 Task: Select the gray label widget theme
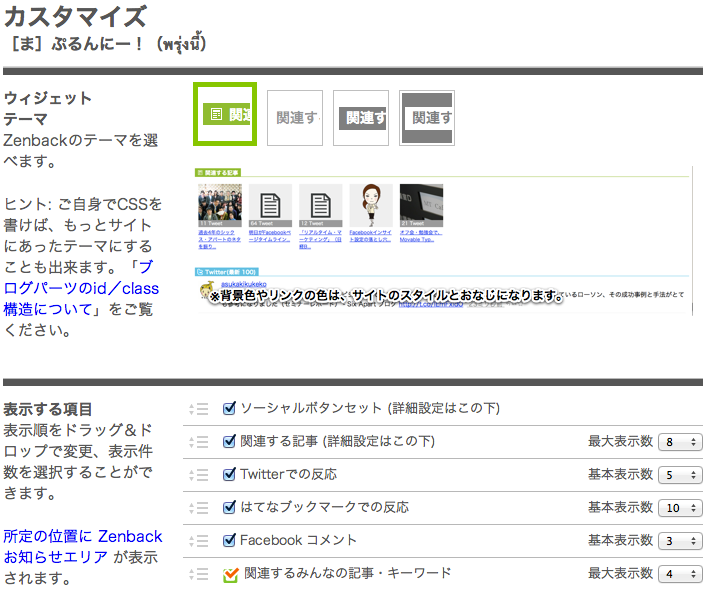pyautogui.click(x=361, y=118)
